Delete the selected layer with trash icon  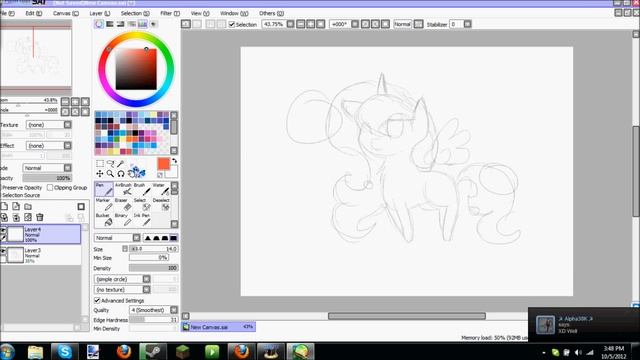[x=40, y=217]
